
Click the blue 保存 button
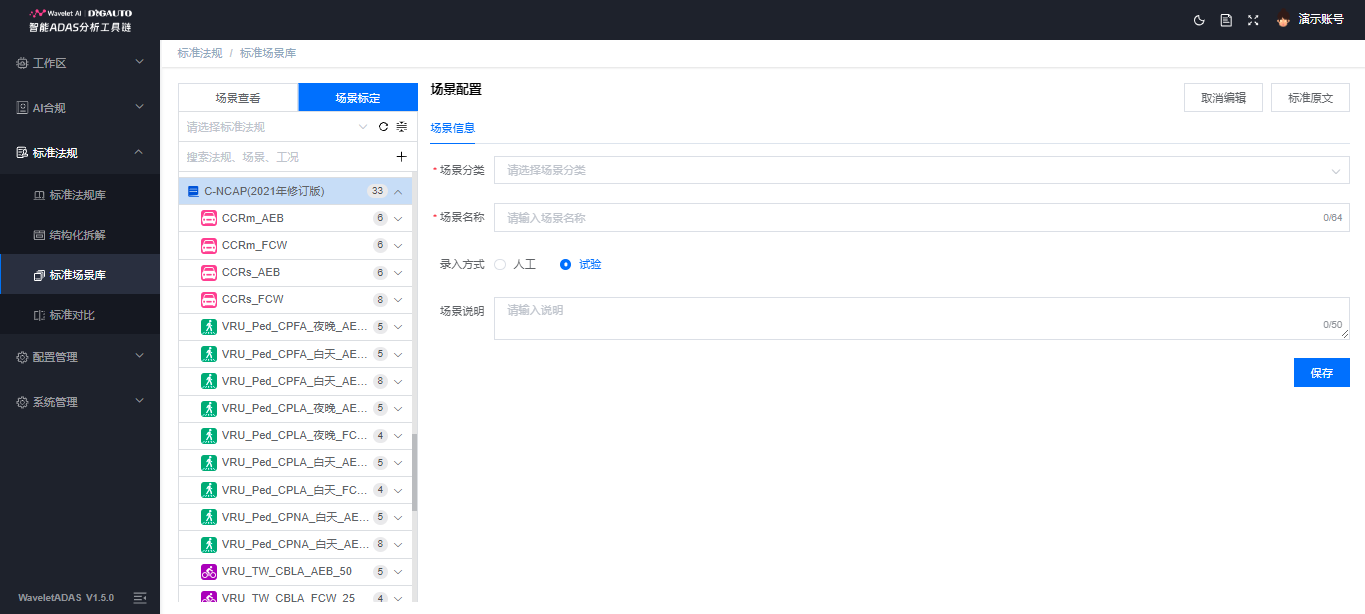[1321, 372]
